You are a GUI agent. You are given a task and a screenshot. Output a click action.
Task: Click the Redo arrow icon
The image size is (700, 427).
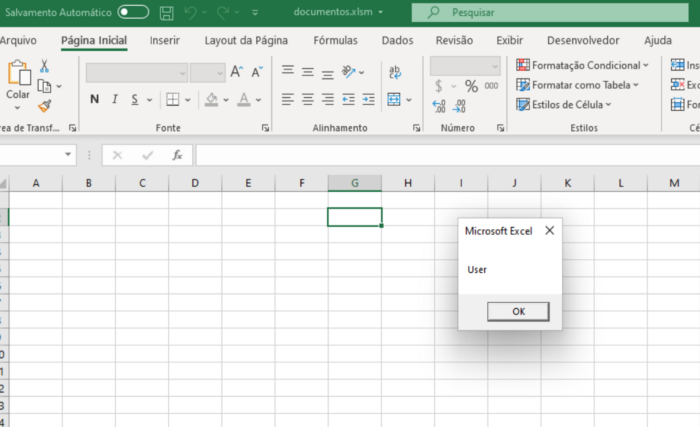click(223, 13)
